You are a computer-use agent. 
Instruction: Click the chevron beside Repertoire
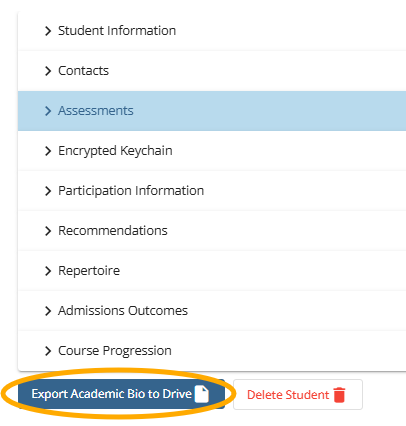(x=48, y=271)
